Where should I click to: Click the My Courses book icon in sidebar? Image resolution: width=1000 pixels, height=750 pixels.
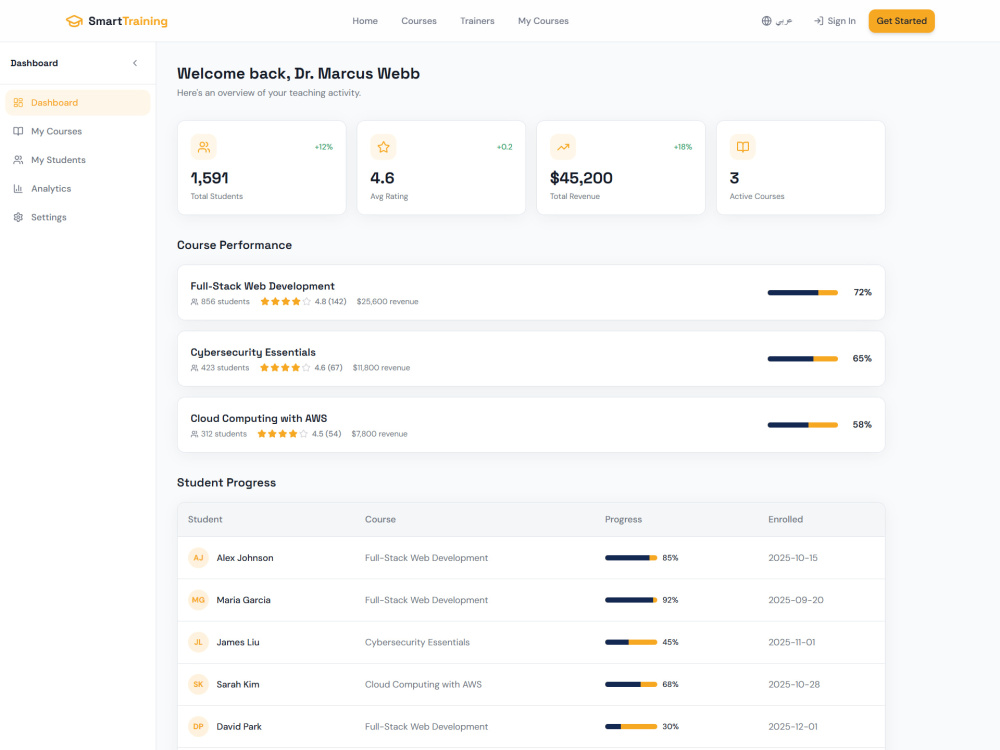(x=18, y=131)
